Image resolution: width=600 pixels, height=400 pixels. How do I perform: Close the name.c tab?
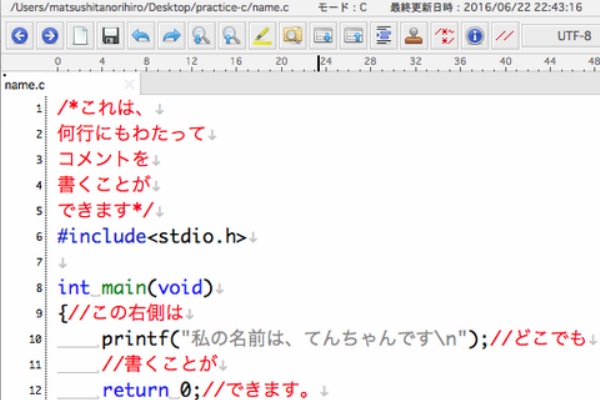point(129,84)
